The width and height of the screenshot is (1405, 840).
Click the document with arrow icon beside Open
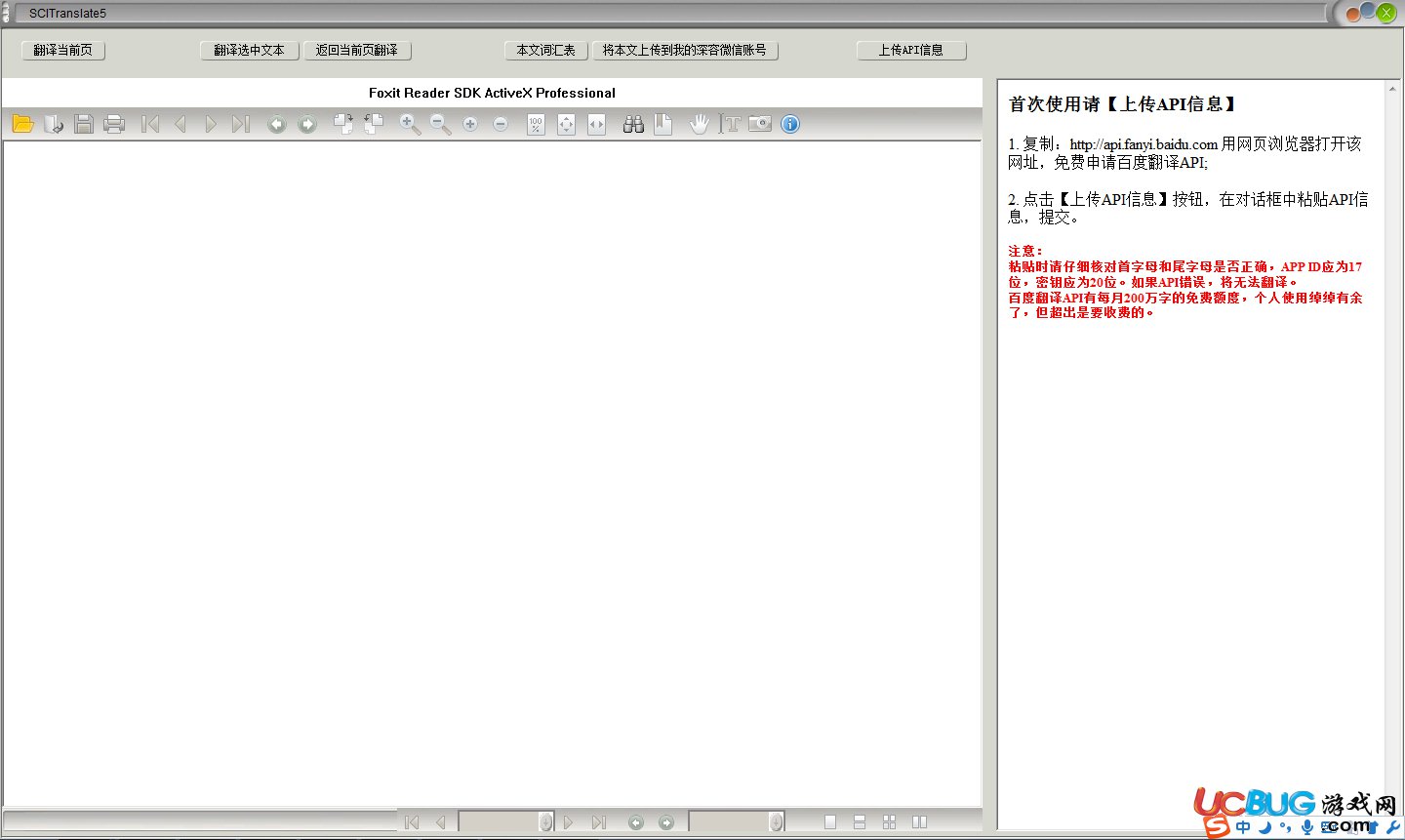pyautogui.click(x=54, y=124)
